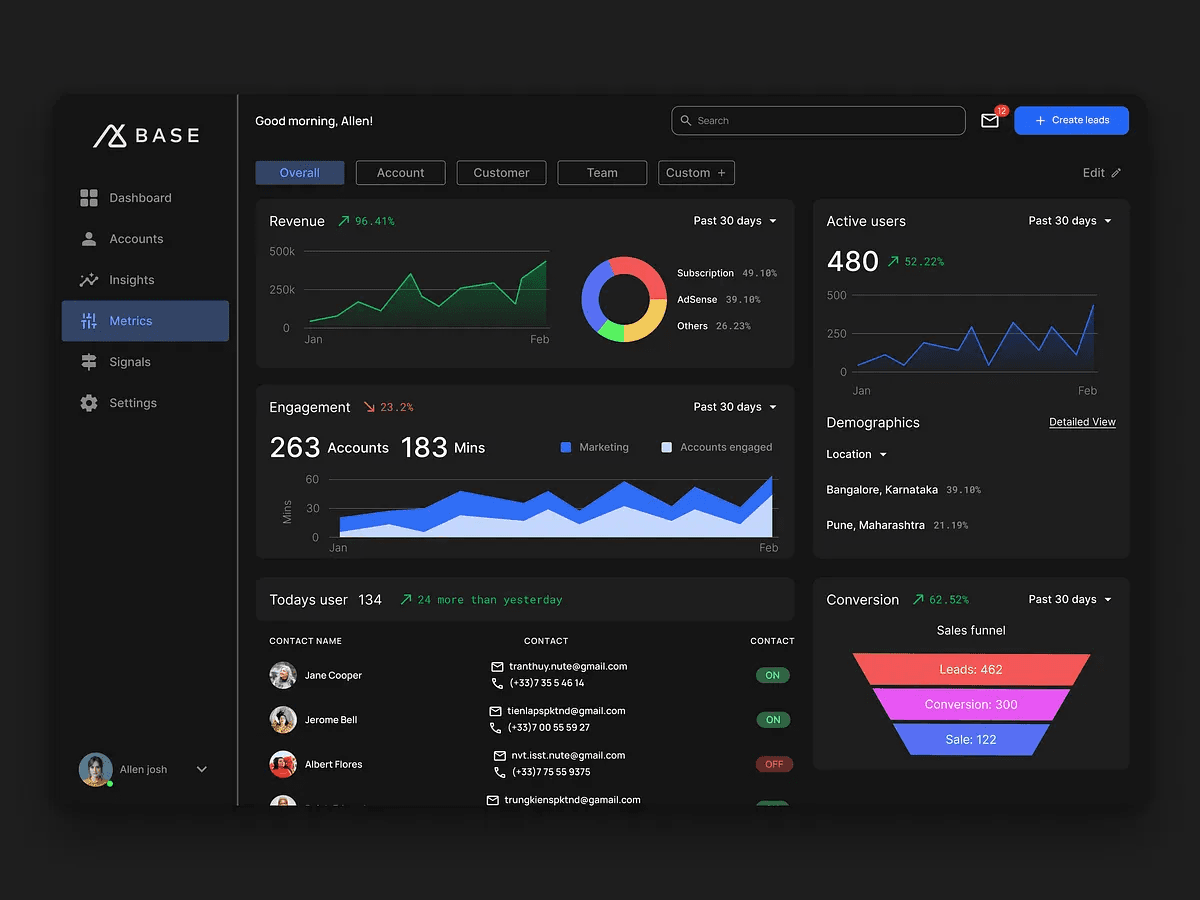Click Subscription 49.10% legend entry
This screenshot has height=900, width=1200.
pyautogui.click(x=727, y=273)
